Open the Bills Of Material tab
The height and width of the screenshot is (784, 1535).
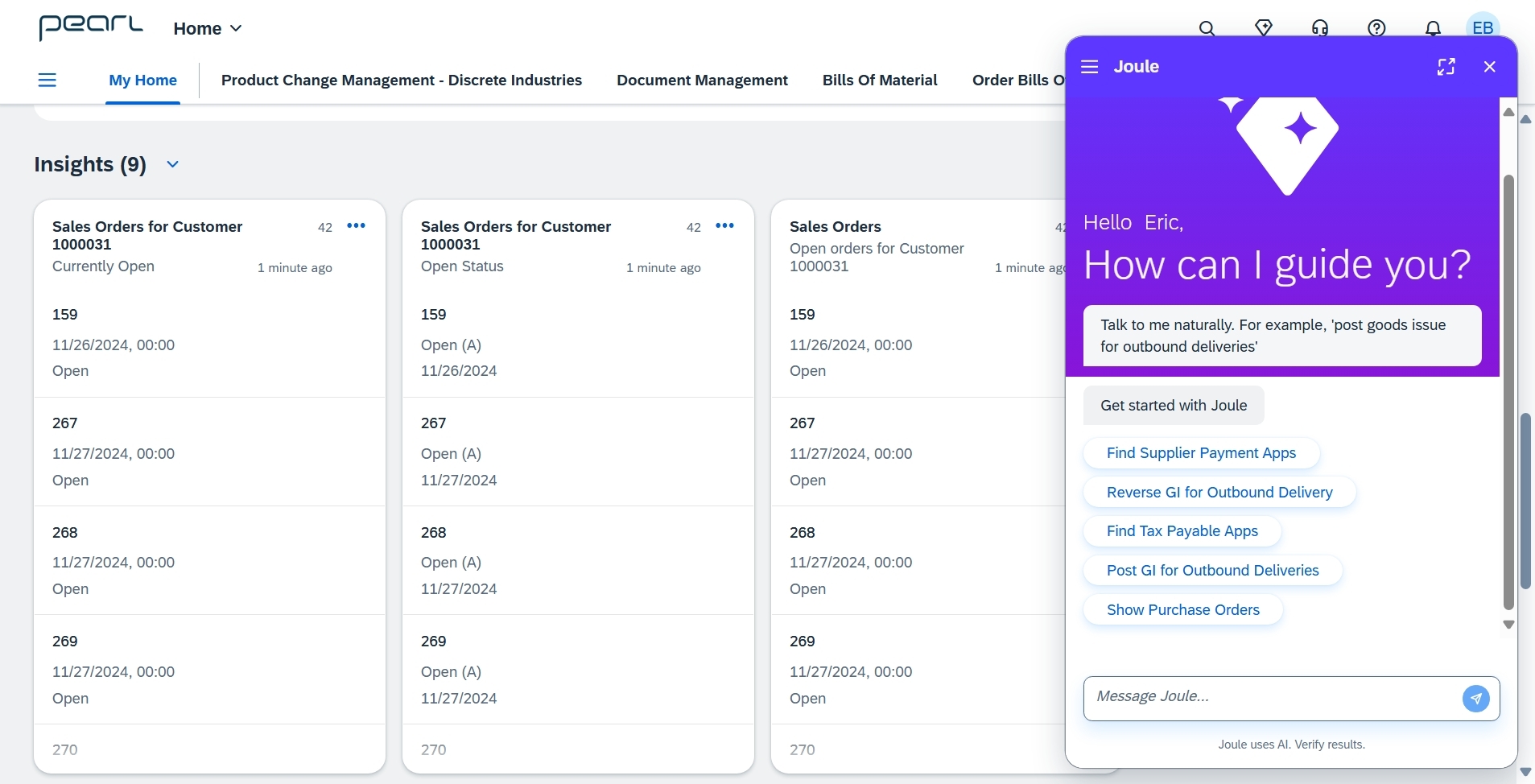coord(880,80)
